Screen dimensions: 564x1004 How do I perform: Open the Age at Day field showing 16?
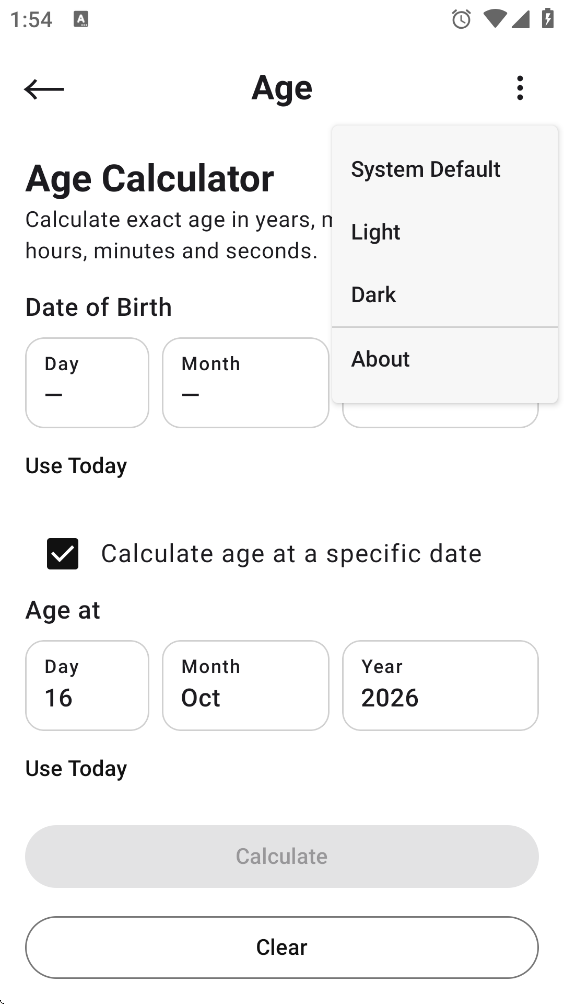(x=87, y=686)
